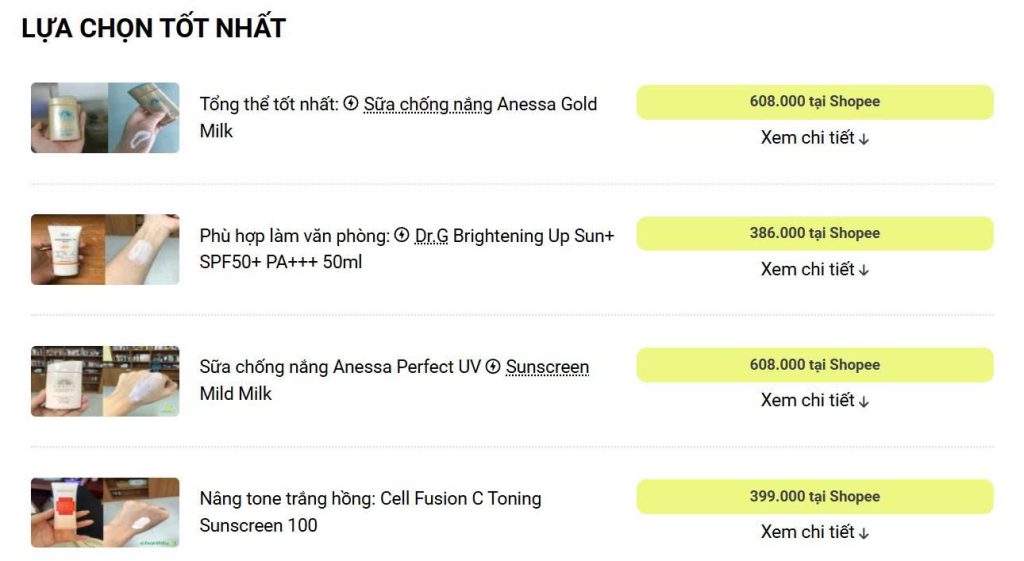This screenshot has width=1024, height=561.
Task: Click the 386.000 tại Shopee button
Action: pos(815,233)
